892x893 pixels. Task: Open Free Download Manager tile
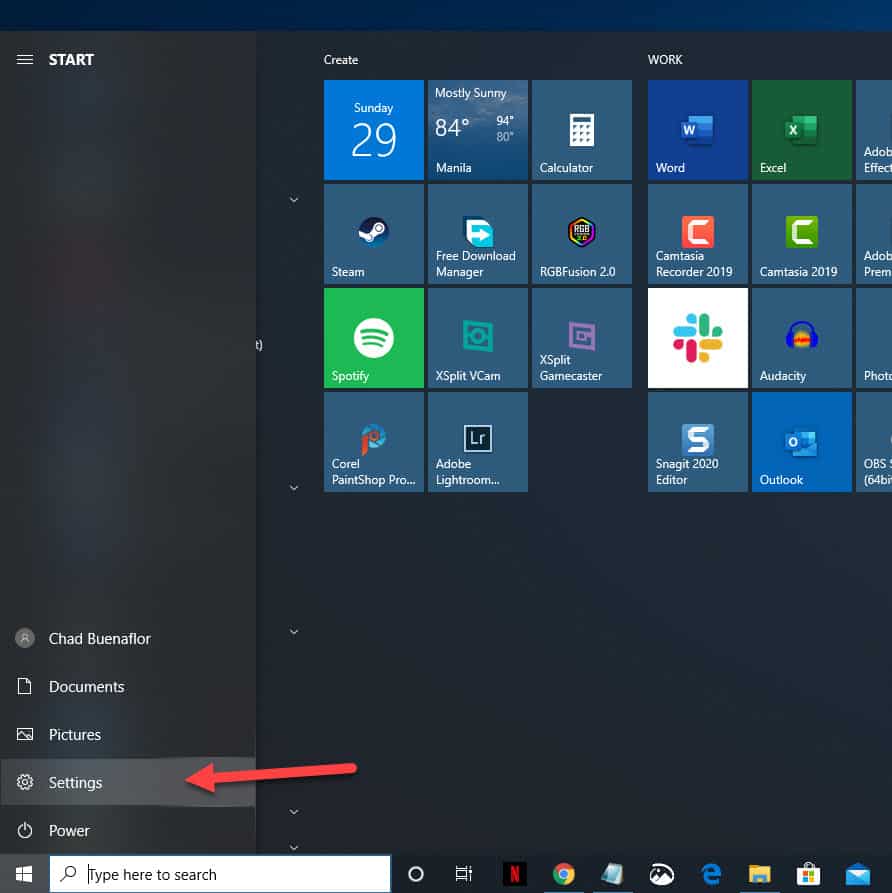pyautogui.click(x=478, y=234)
